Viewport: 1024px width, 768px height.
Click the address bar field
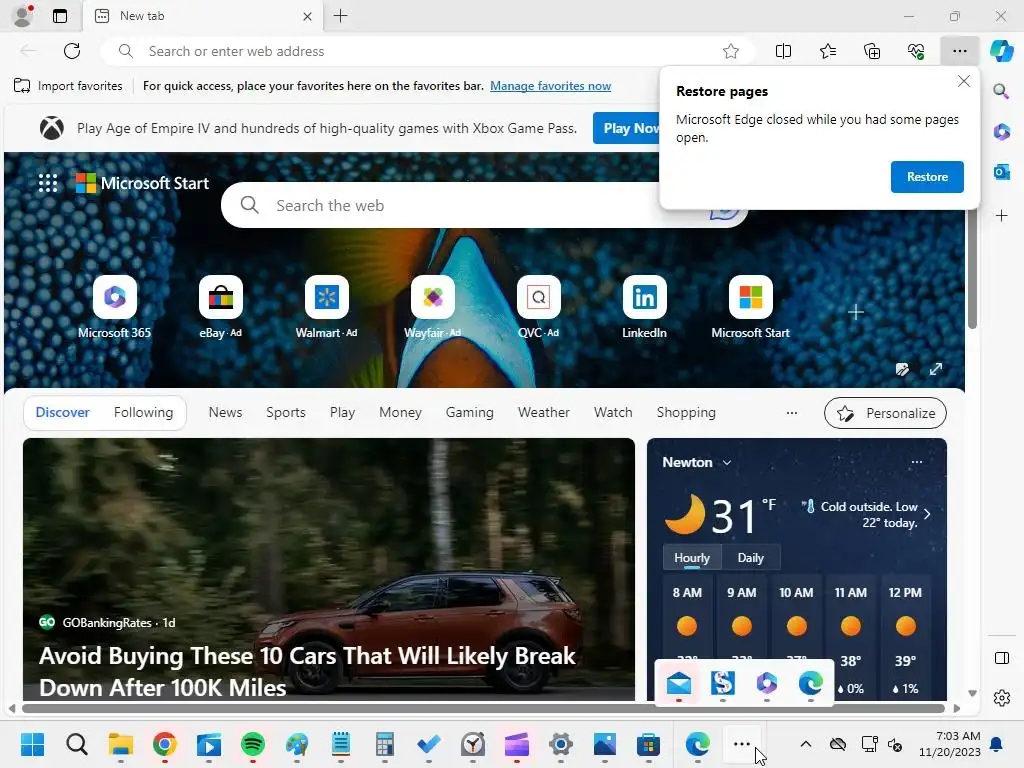pyautogui.click(x=428, y=51)
